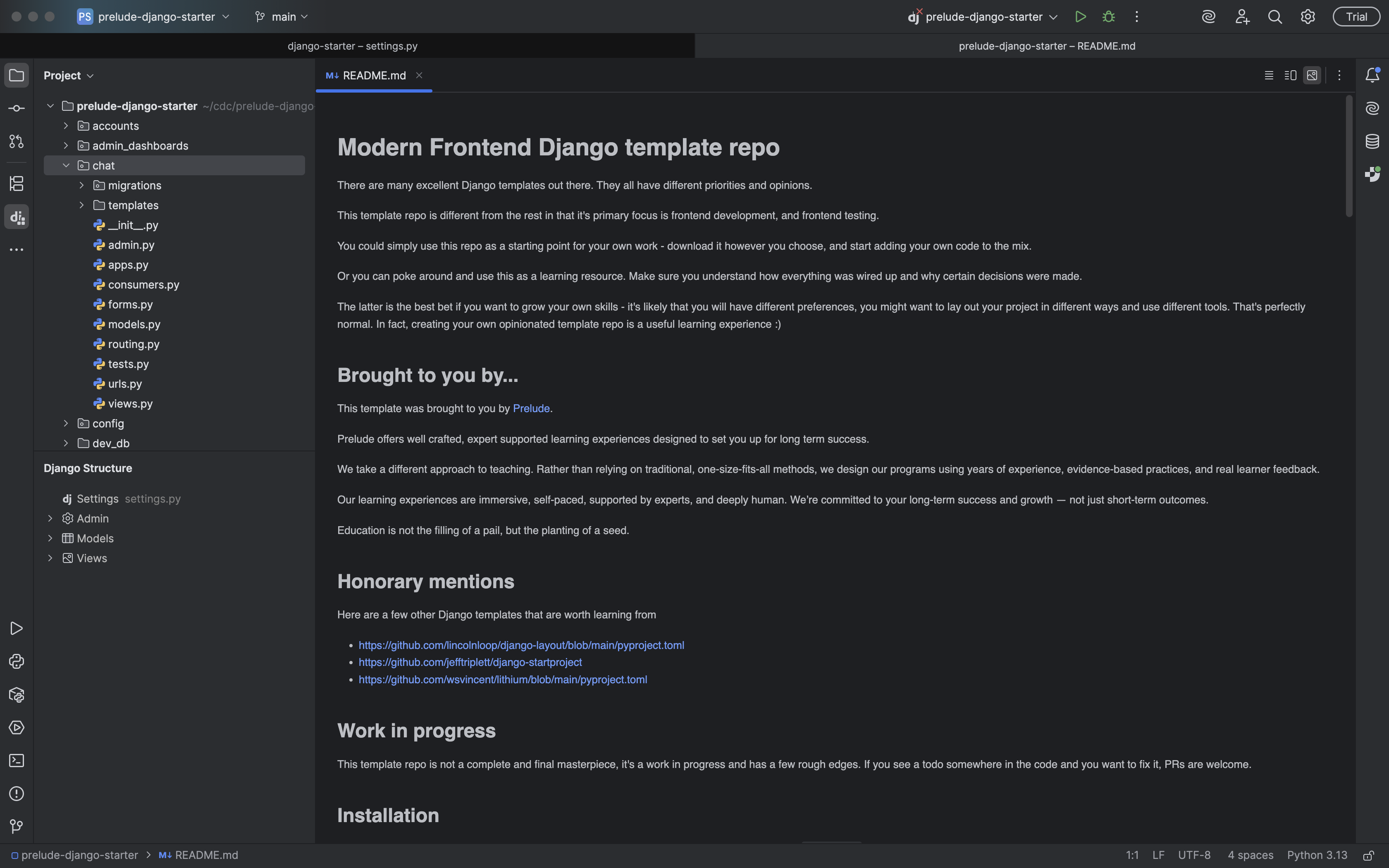Screen dimensions: 1389x868
Task: Open the jefftriplett django-startproject link
Action: click(x=470, y=663)
